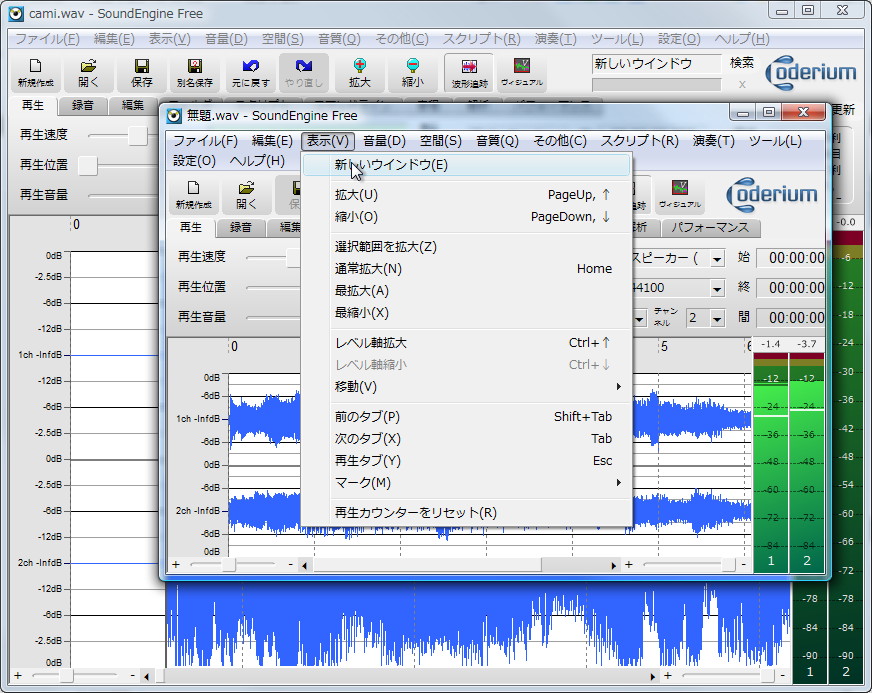Image resolution: width=872 pixels, height=693 pixels.
Task: Zoom out using the 縮小 magnifier icon
Action: [412, 72]
